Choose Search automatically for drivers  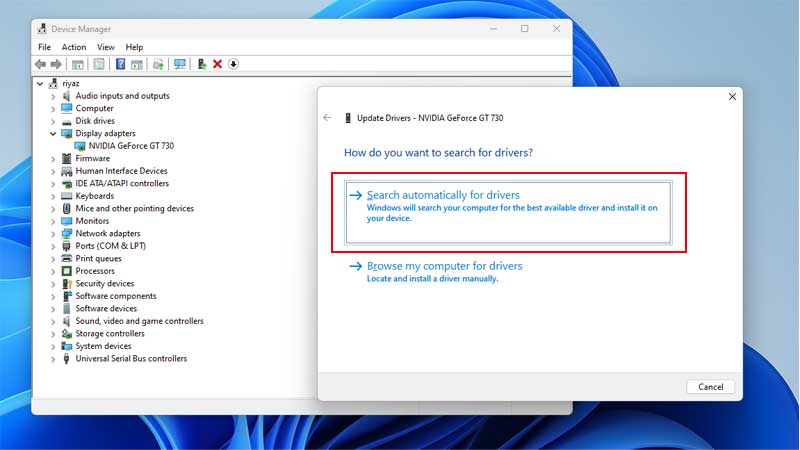pos(508,212)
